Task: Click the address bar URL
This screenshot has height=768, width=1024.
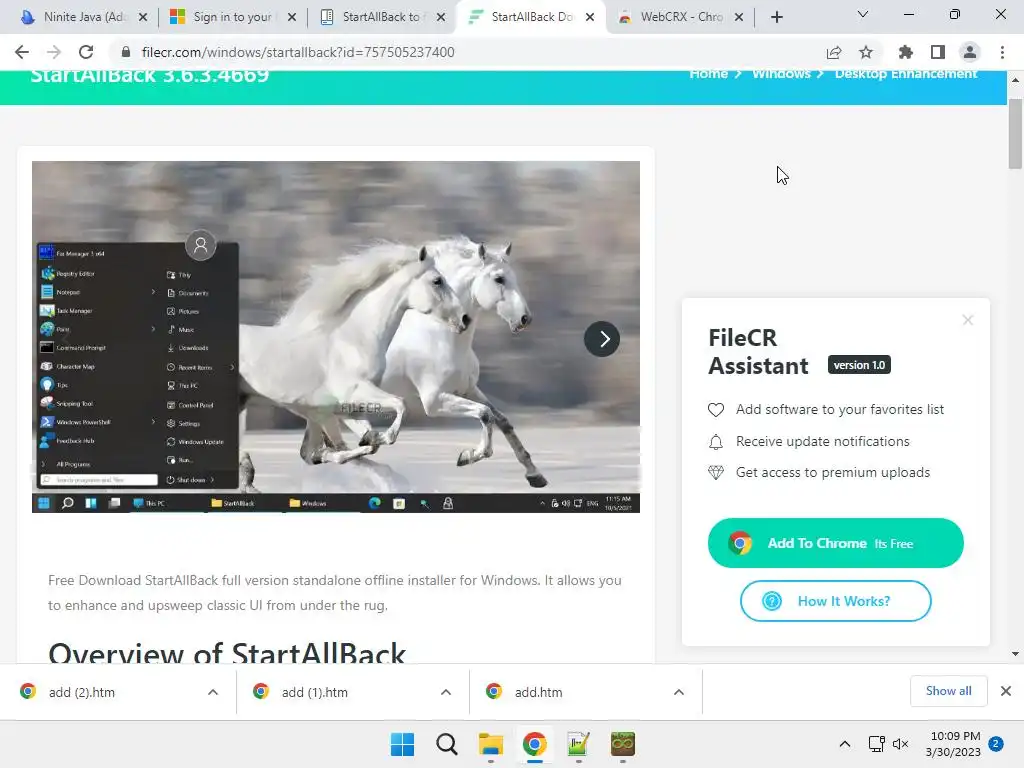Action: [298, 52]
